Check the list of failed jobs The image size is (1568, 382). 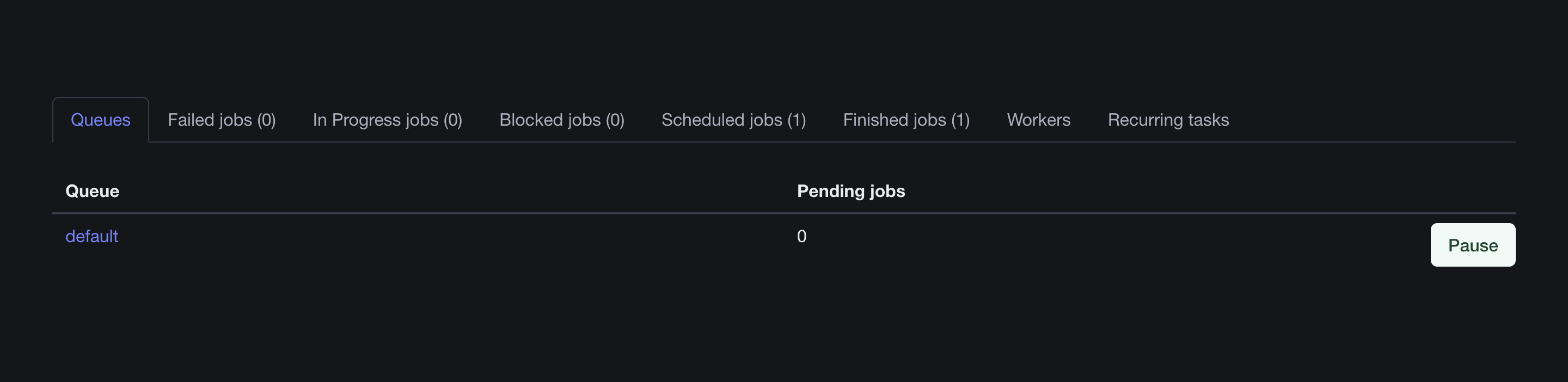pyautogui.click(x=222, y=120)
